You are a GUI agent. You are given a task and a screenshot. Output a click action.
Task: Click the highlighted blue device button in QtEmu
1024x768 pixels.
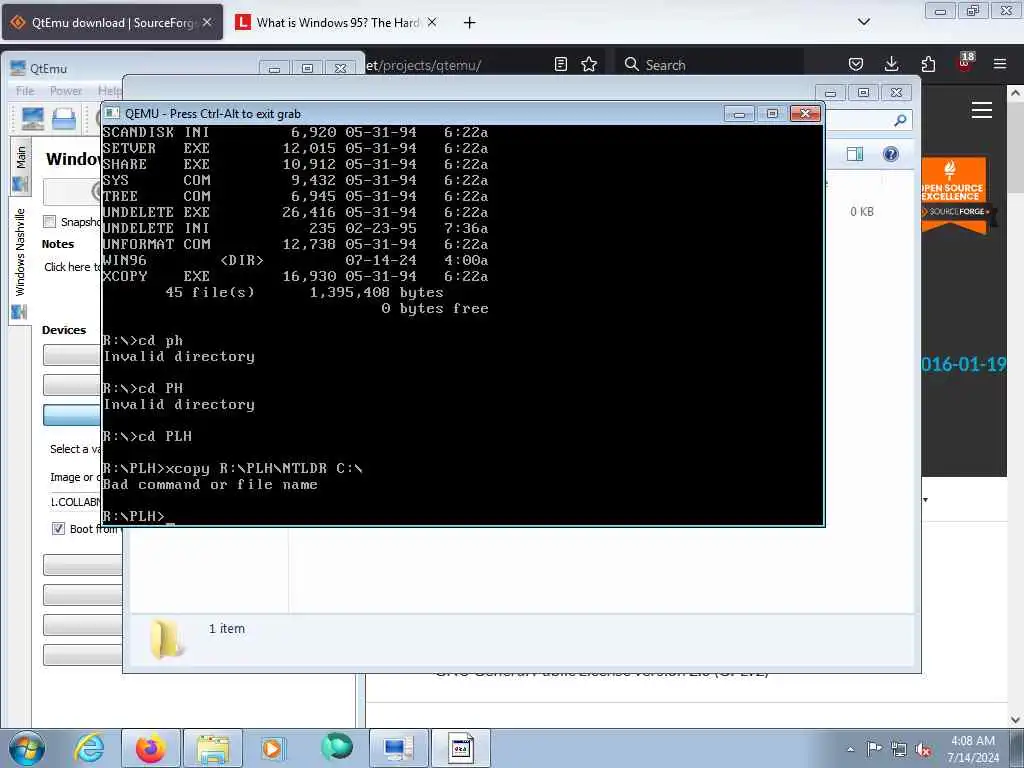[72, 415]
